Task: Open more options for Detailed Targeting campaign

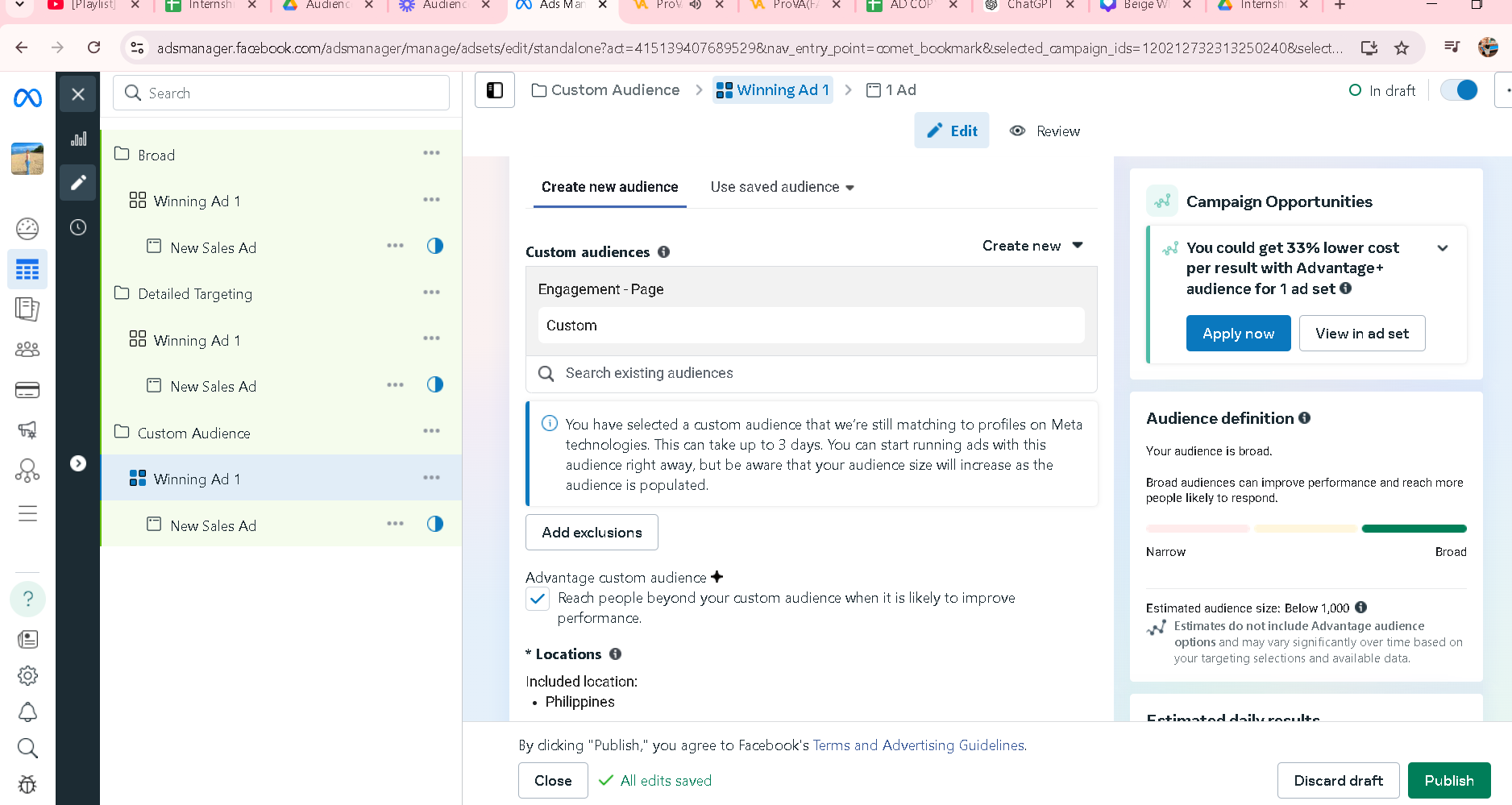Action: [432, 293]
